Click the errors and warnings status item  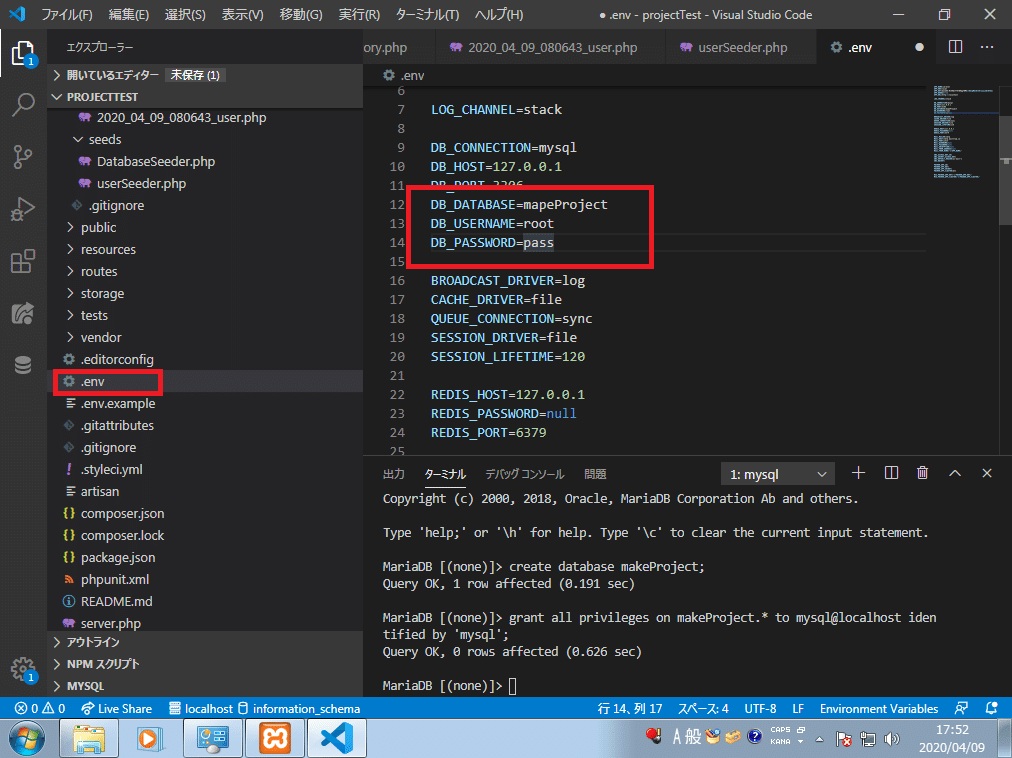[40, 708]
